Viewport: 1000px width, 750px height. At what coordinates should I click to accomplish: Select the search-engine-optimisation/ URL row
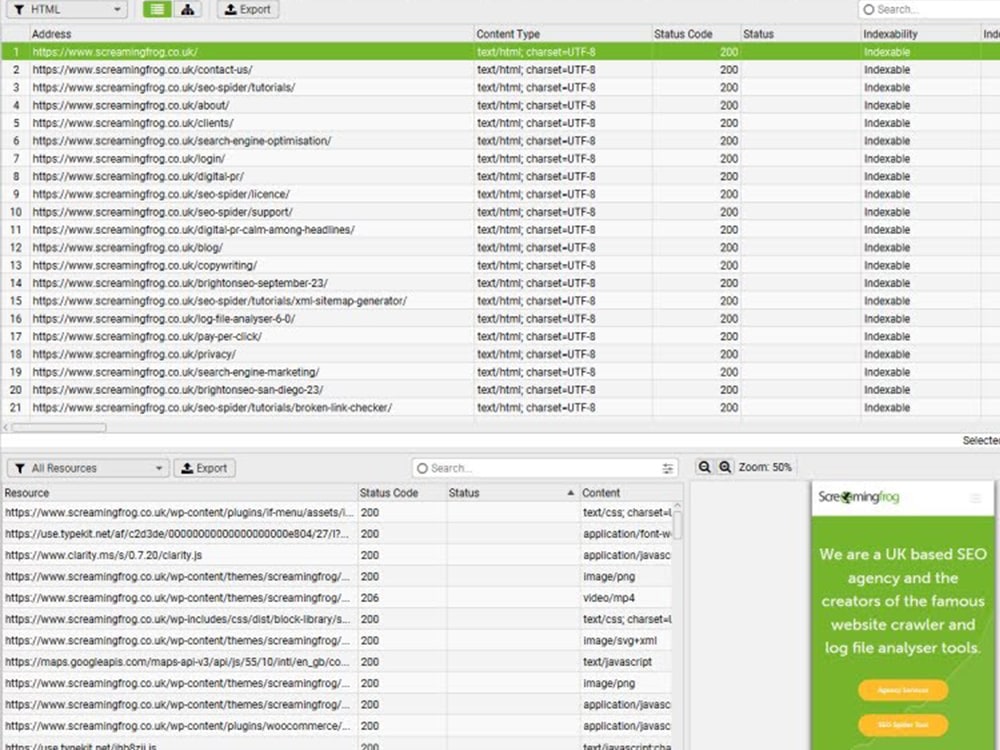pos(500,141)
